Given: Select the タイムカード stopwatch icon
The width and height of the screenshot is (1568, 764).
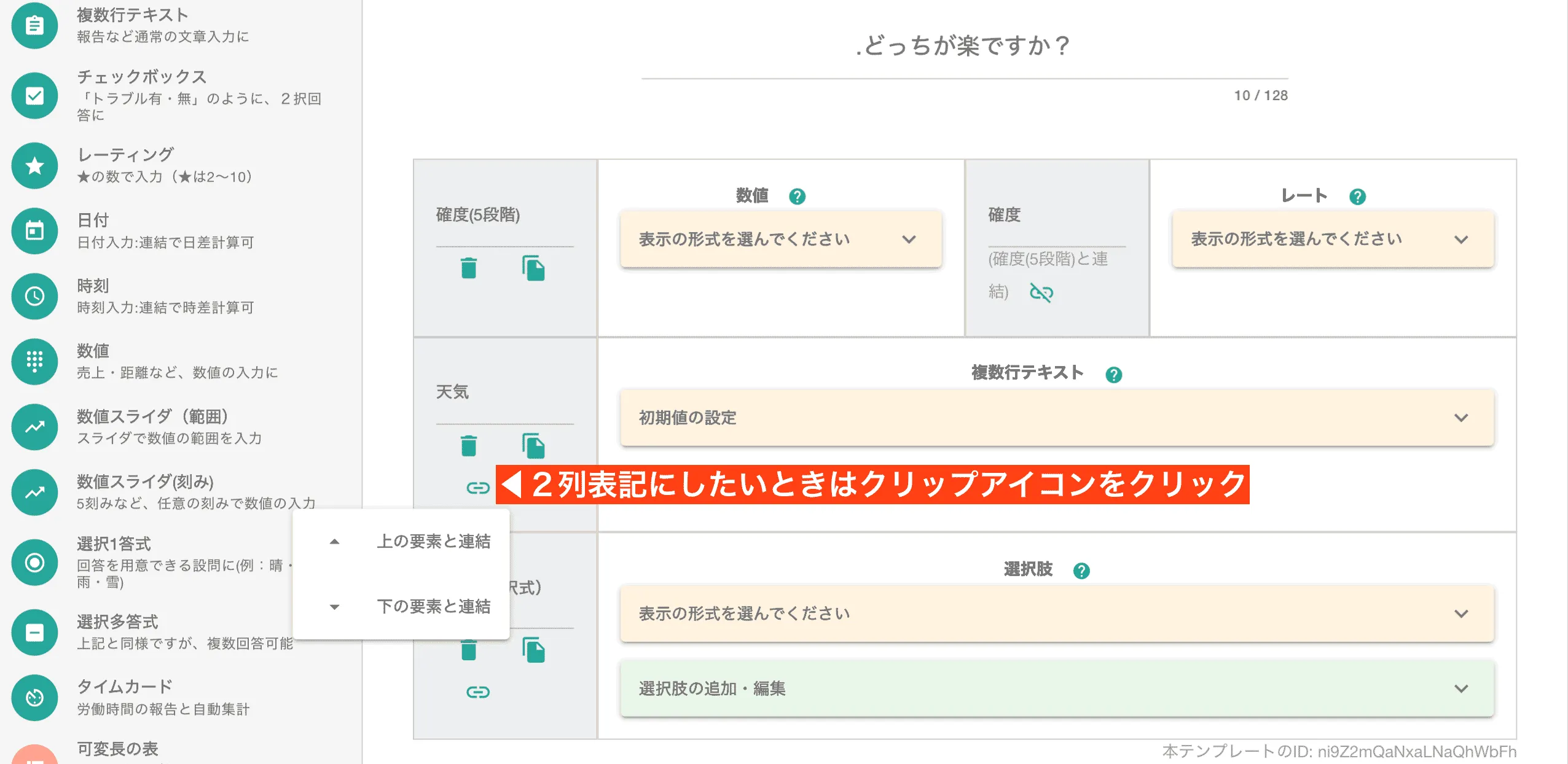Looking at the screenshot, I should point(34,697).
